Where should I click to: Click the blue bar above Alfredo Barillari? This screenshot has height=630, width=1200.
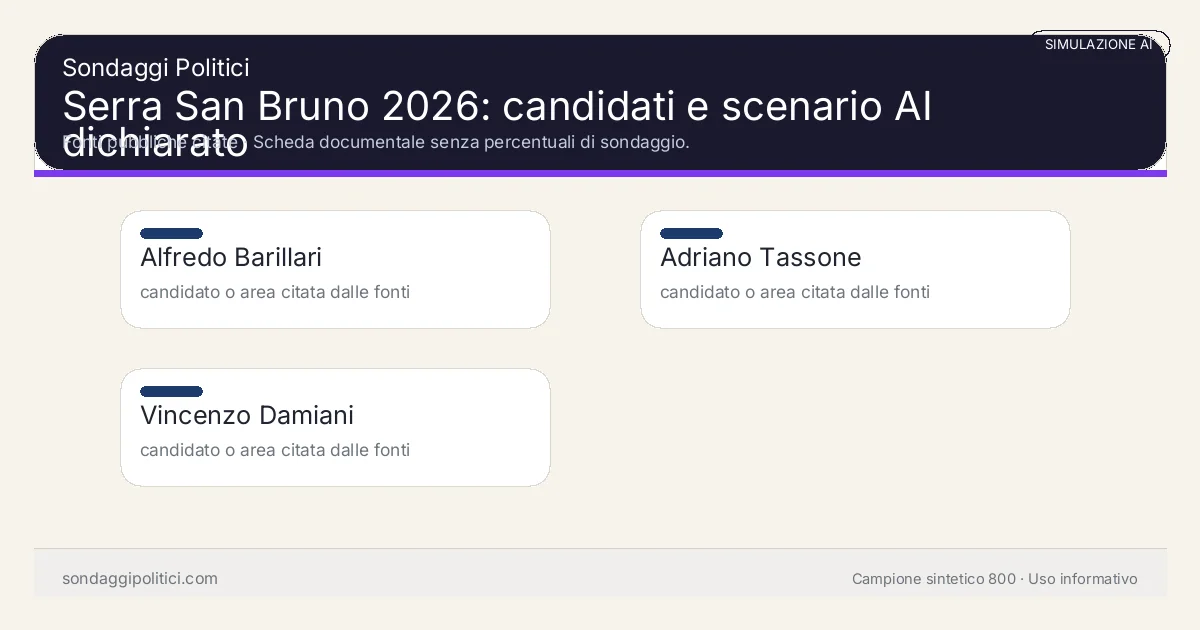click(x=171, y=233)
